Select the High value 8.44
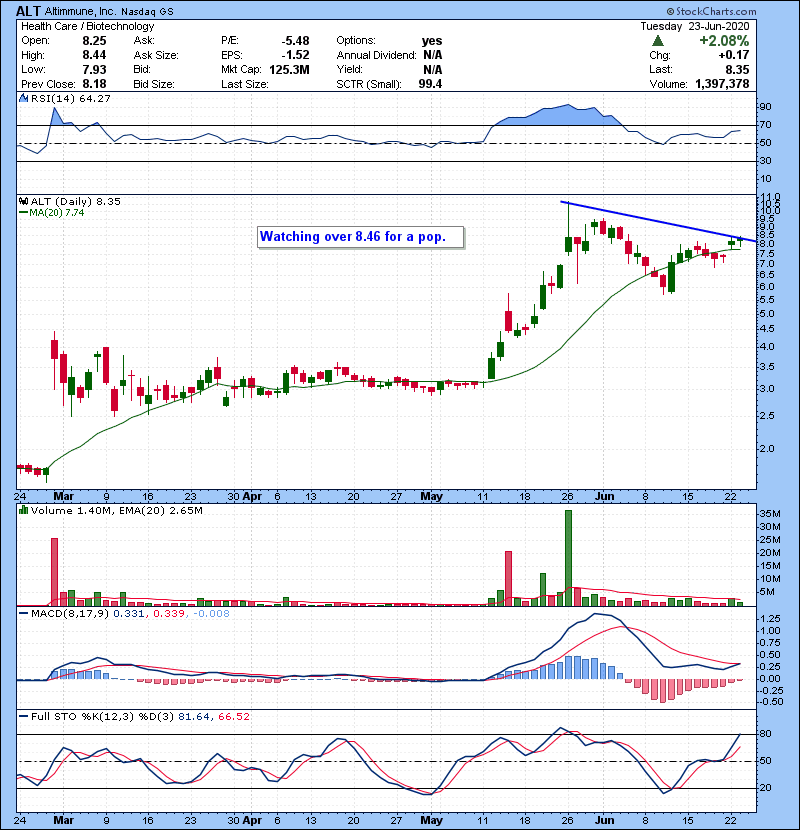This screenshot has width=800, height=830. tap(94, 55)
